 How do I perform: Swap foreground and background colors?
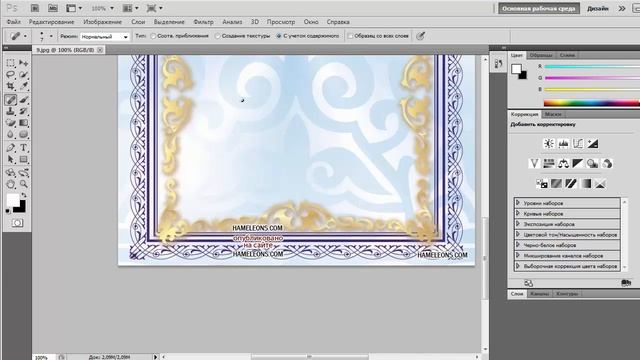coord(24,196)
